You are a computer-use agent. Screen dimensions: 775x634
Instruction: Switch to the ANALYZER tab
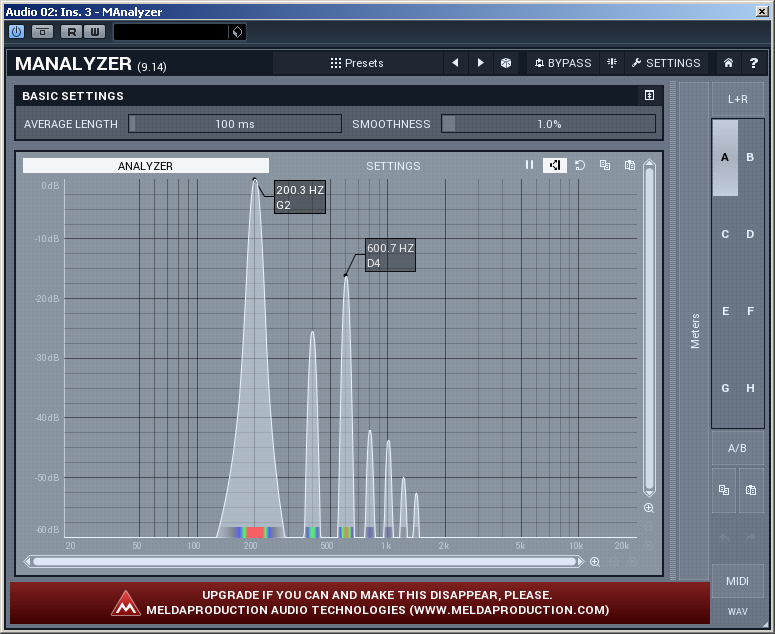click(146, 166)
